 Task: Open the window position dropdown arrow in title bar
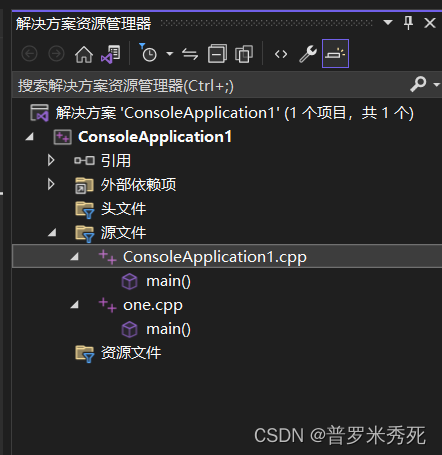388,23
